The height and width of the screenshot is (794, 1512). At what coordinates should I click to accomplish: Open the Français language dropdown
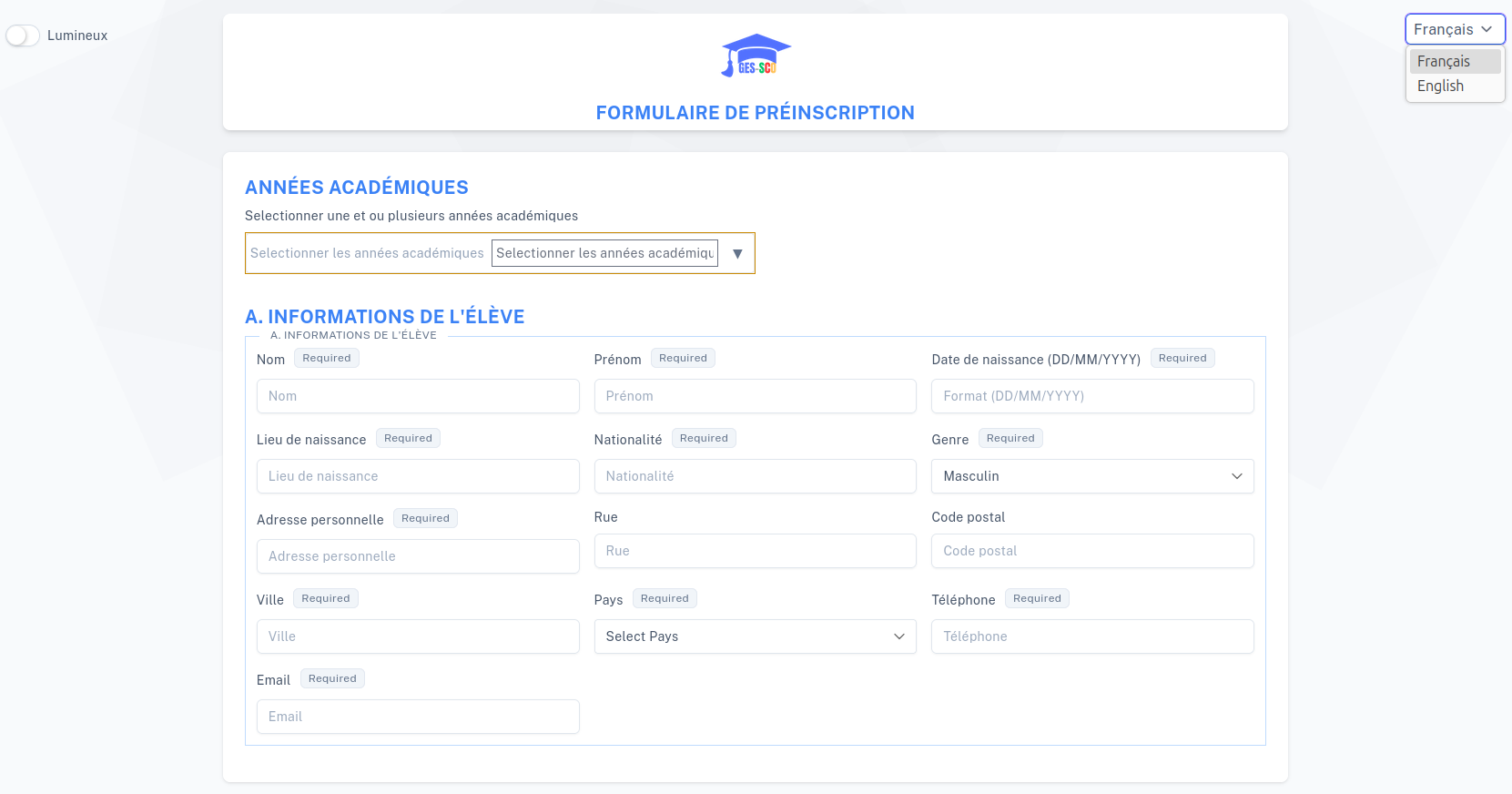tap(1454, 29)
